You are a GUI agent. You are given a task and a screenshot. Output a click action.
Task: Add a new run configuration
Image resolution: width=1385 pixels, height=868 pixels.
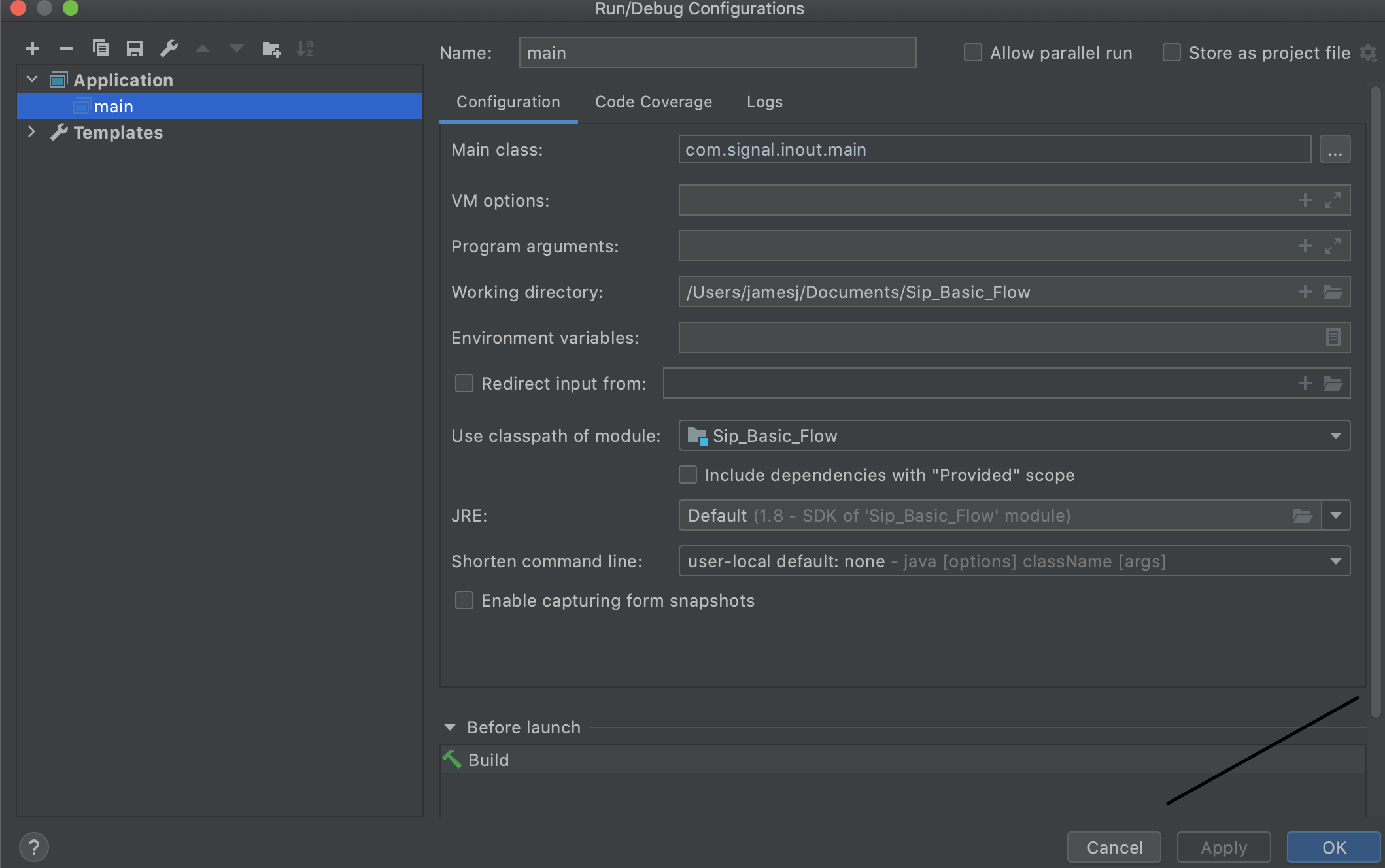pos(33,48)
